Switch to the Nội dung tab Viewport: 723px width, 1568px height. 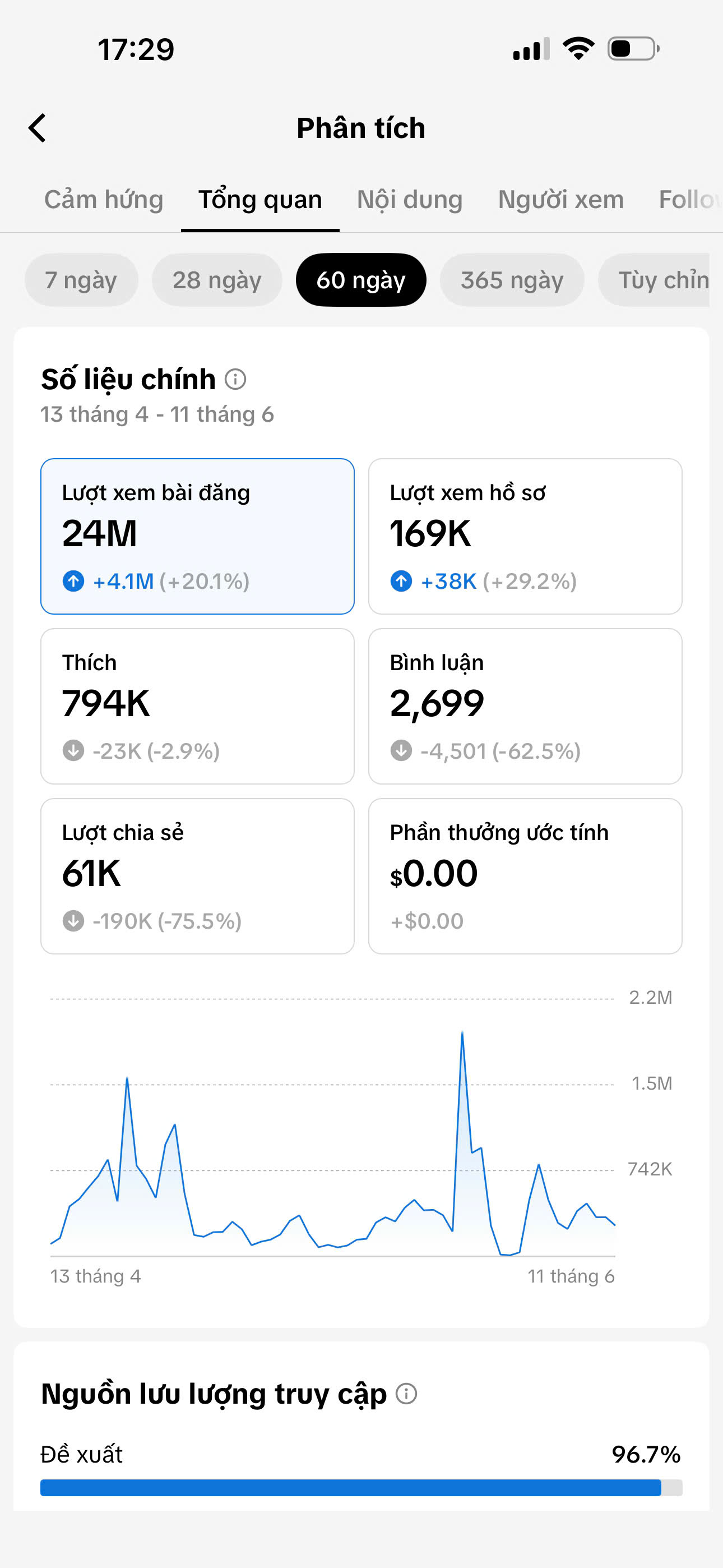tap(410, 200)
